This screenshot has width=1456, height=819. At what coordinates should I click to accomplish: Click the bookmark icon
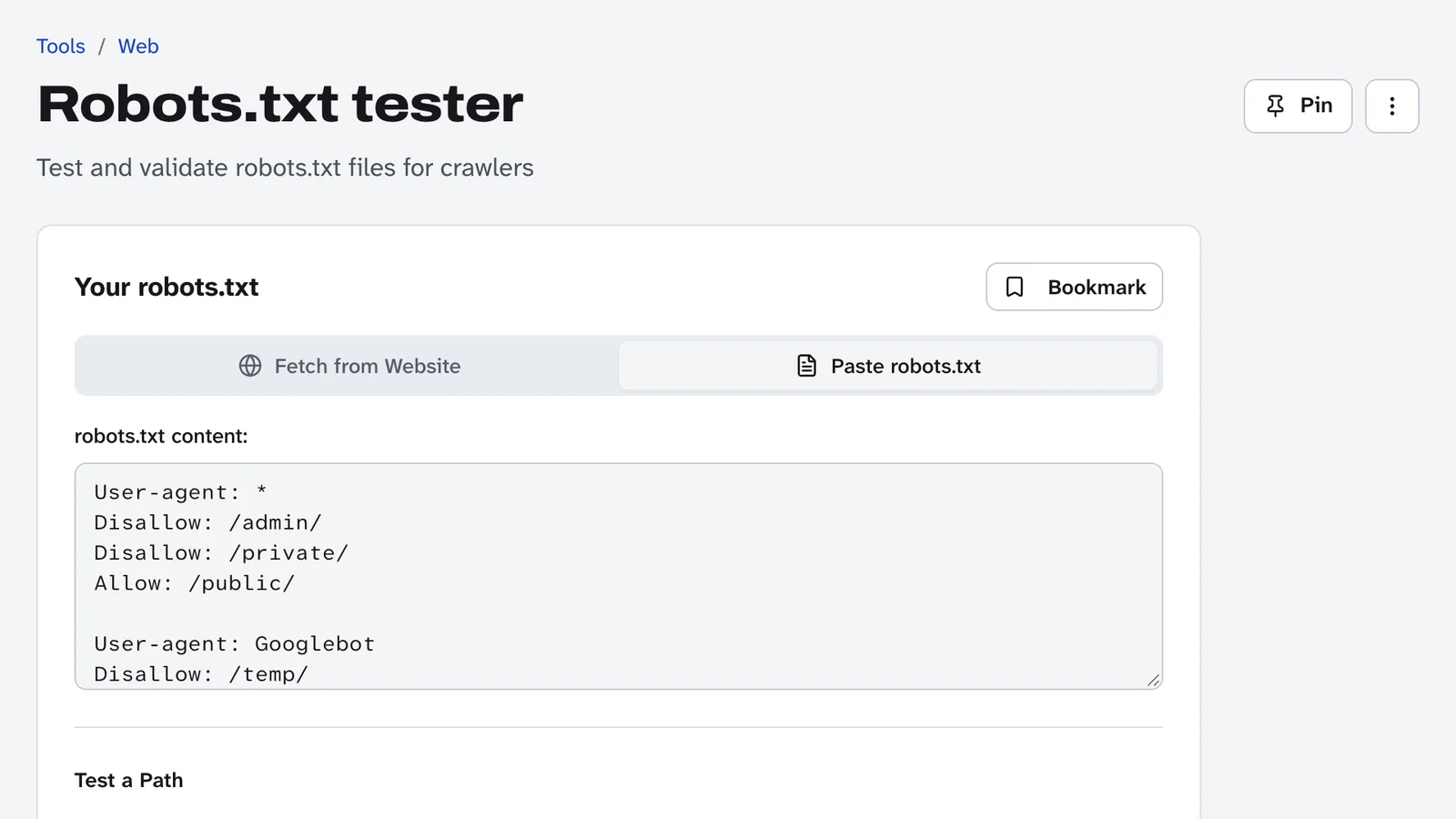(x=1015, y=287)
